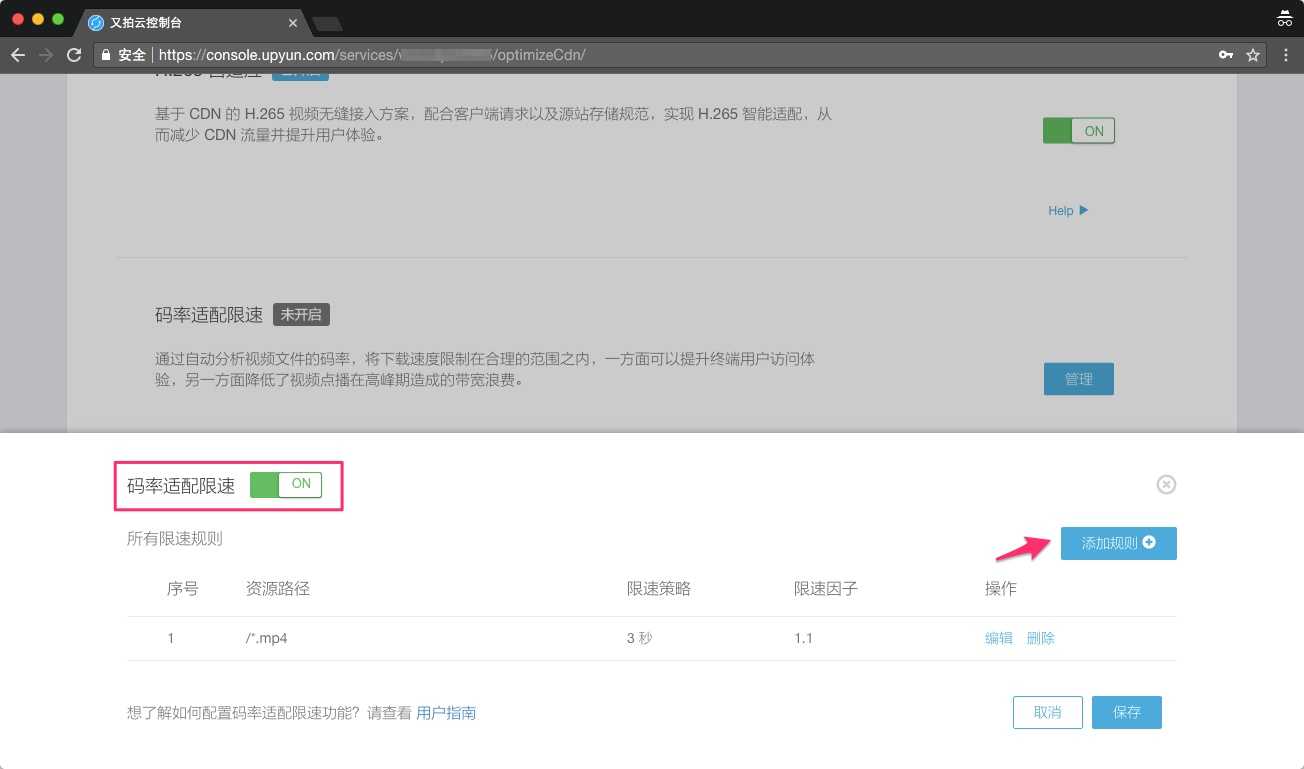The height and width of the screenshot is (769, 1304).
Task: Open Chrome's three-dot menu
Action: click(1286, 55)
